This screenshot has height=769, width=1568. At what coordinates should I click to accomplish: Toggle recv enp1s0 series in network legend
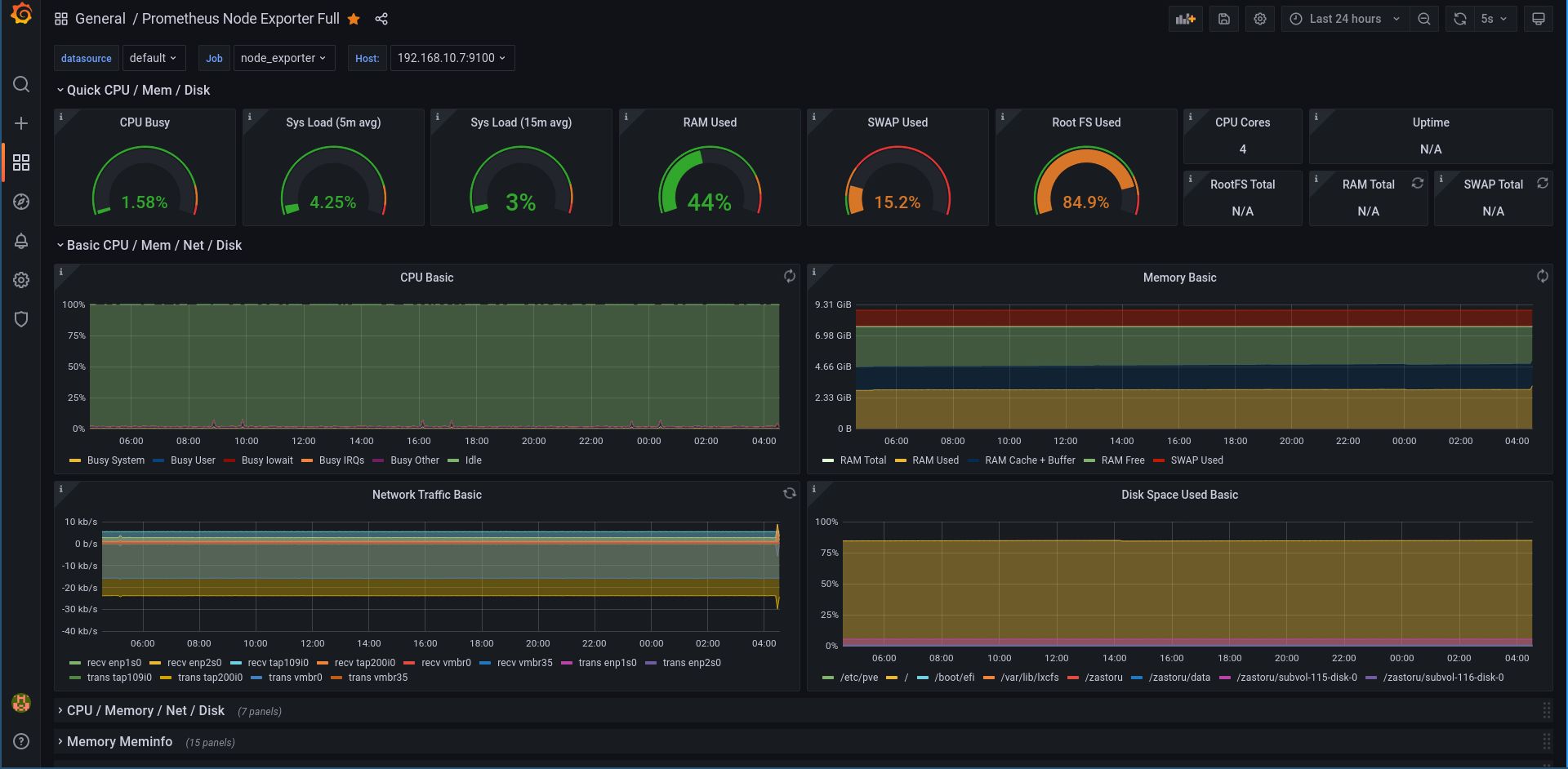(x=114, y=663)
